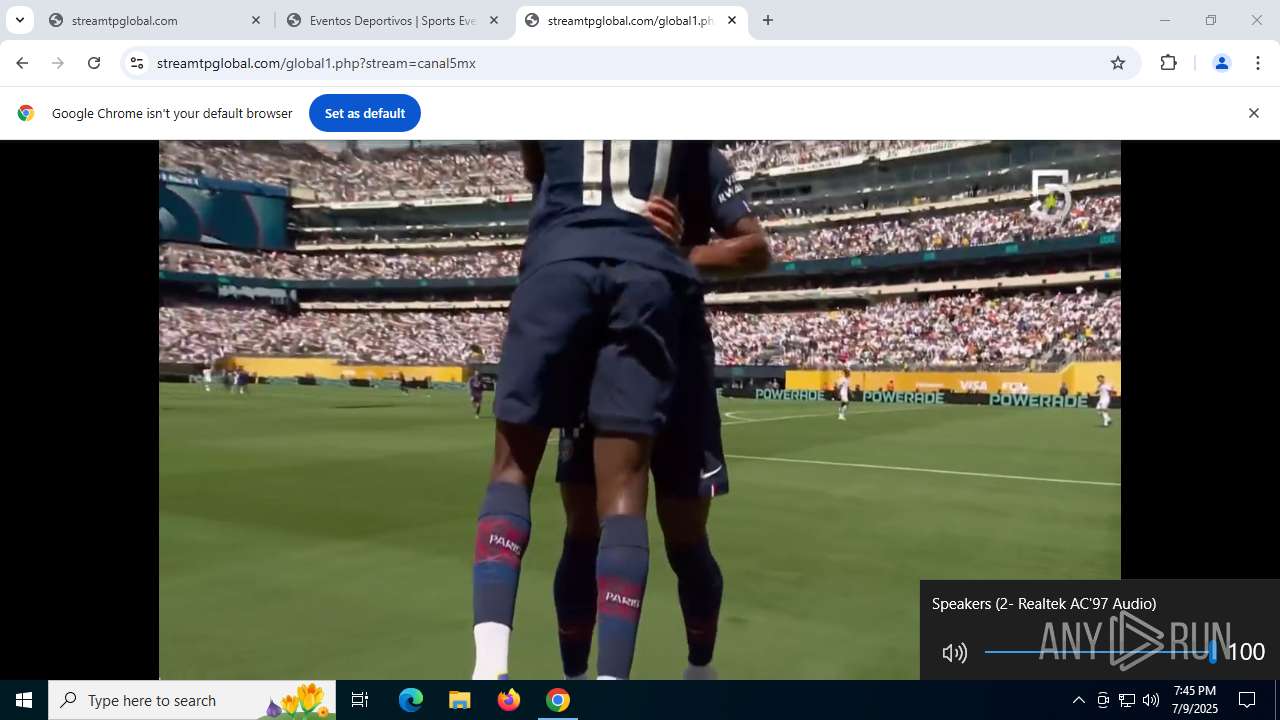Viewport: 1280px width, 720px height.
Task: Reload the current page
Action: click(x=94, y=63)
